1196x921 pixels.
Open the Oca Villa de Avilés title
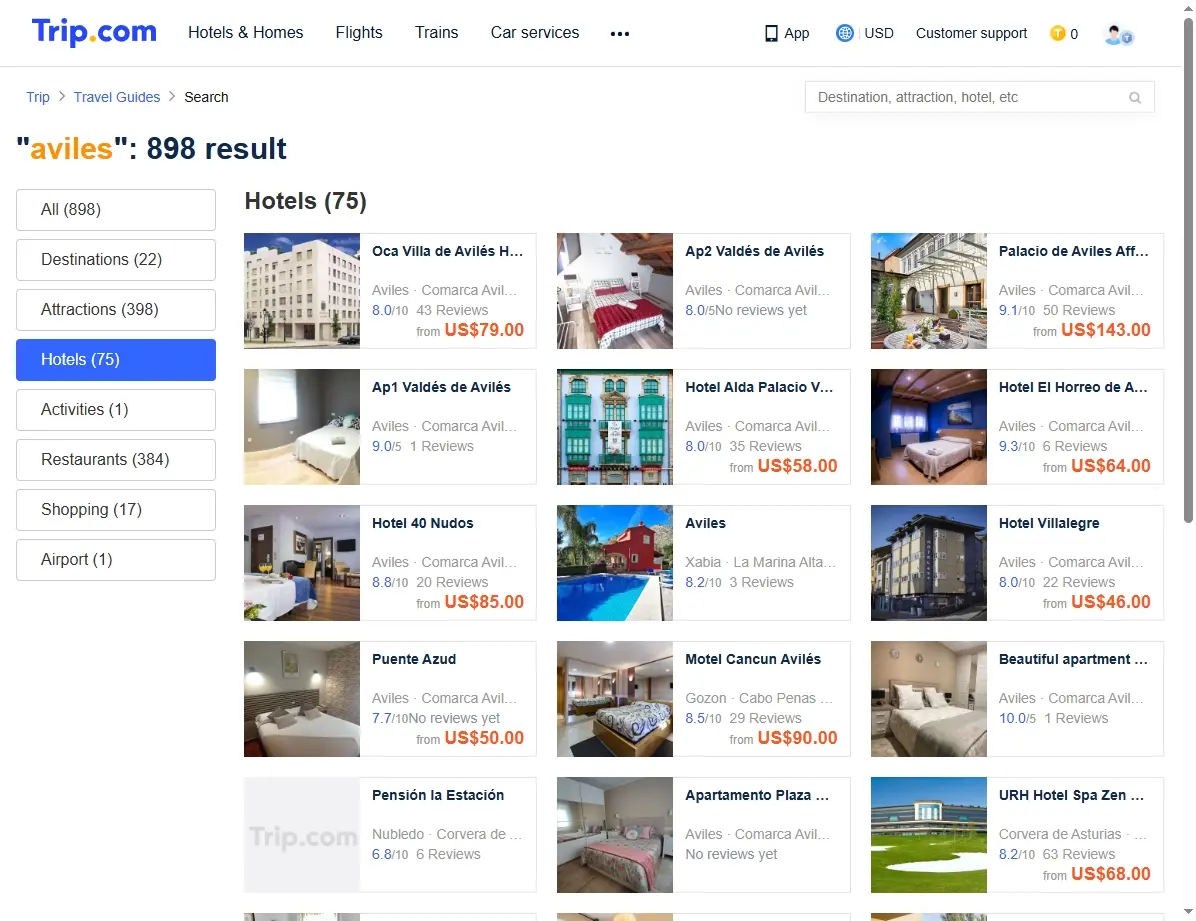coord(448,251)
